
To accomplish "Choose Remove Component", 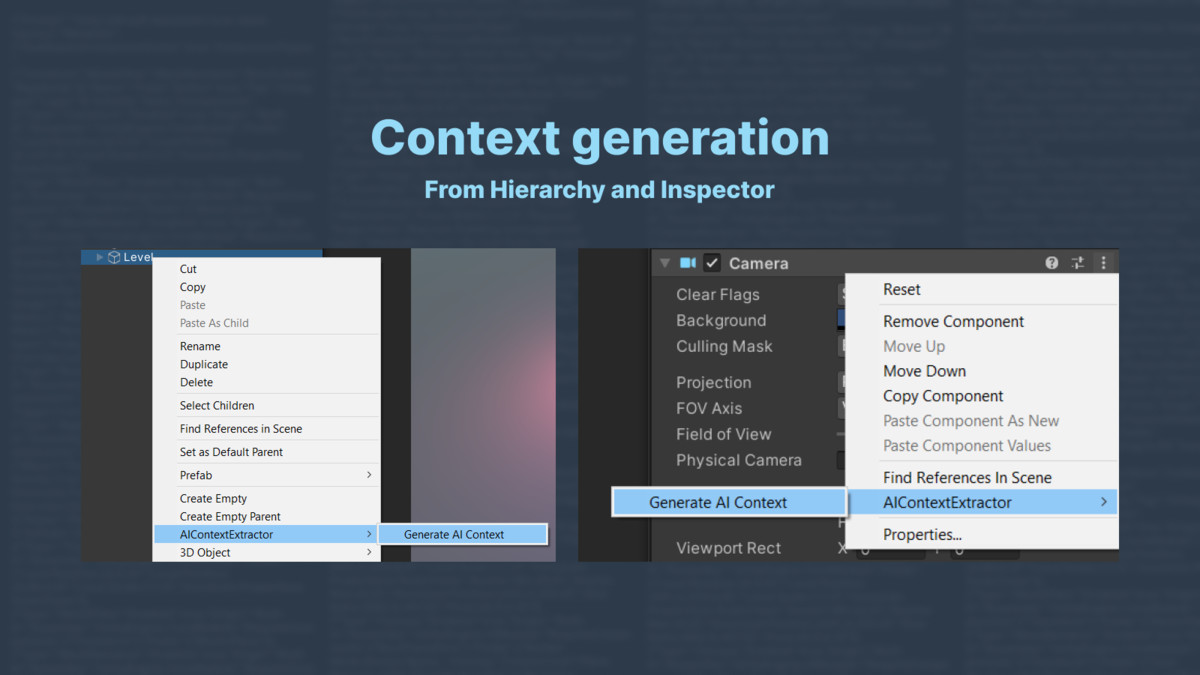I will pos(982,321).
